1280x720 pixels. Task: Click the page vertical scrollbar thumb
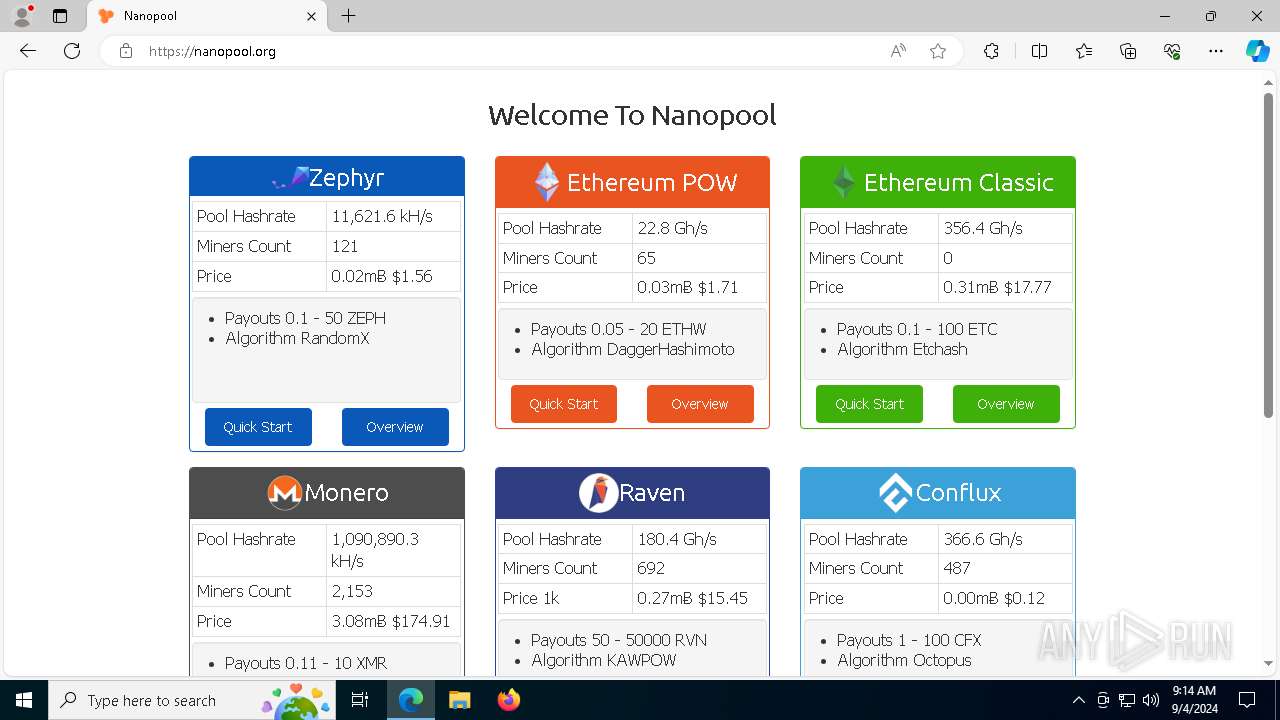tap(1268, 255)
